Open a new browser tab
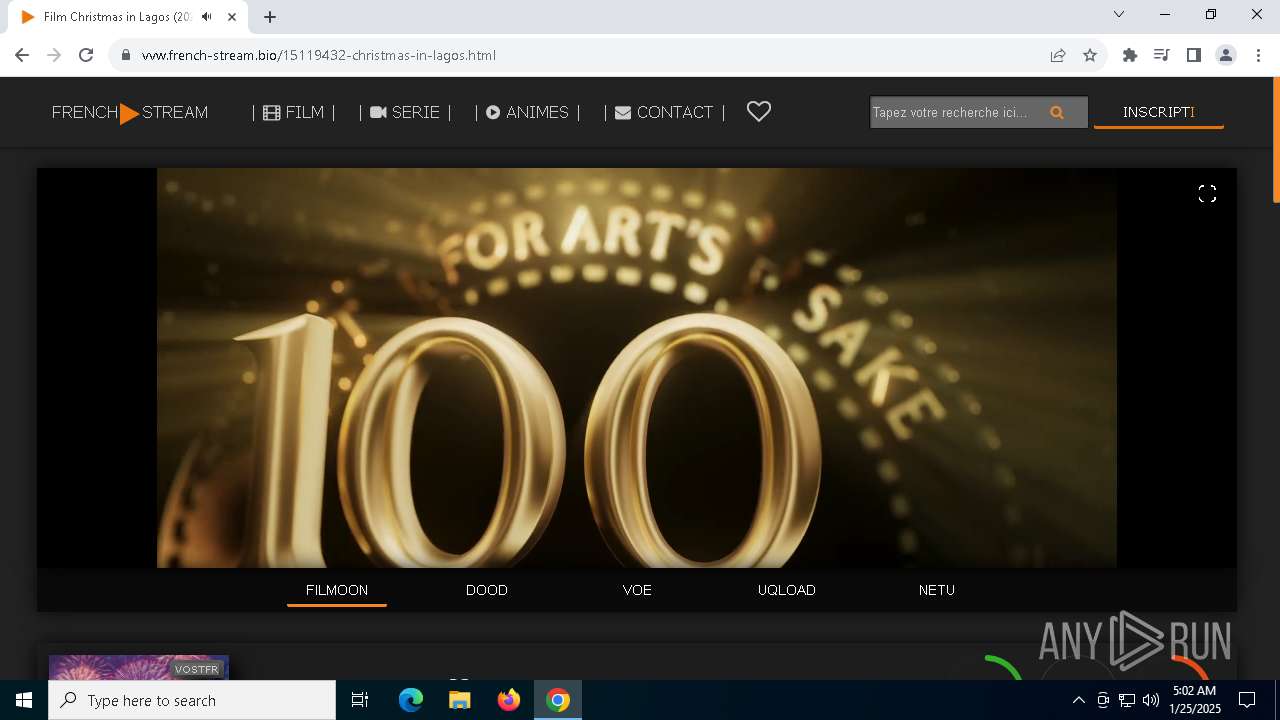Screen dimensions: 1280x720 pos(270,17)
